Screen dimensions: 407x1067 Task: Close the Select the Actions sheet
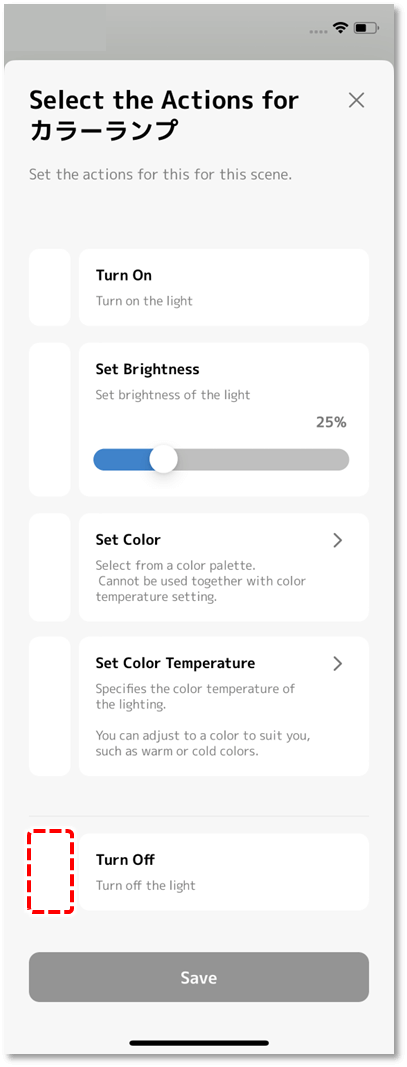click(356, 101)
